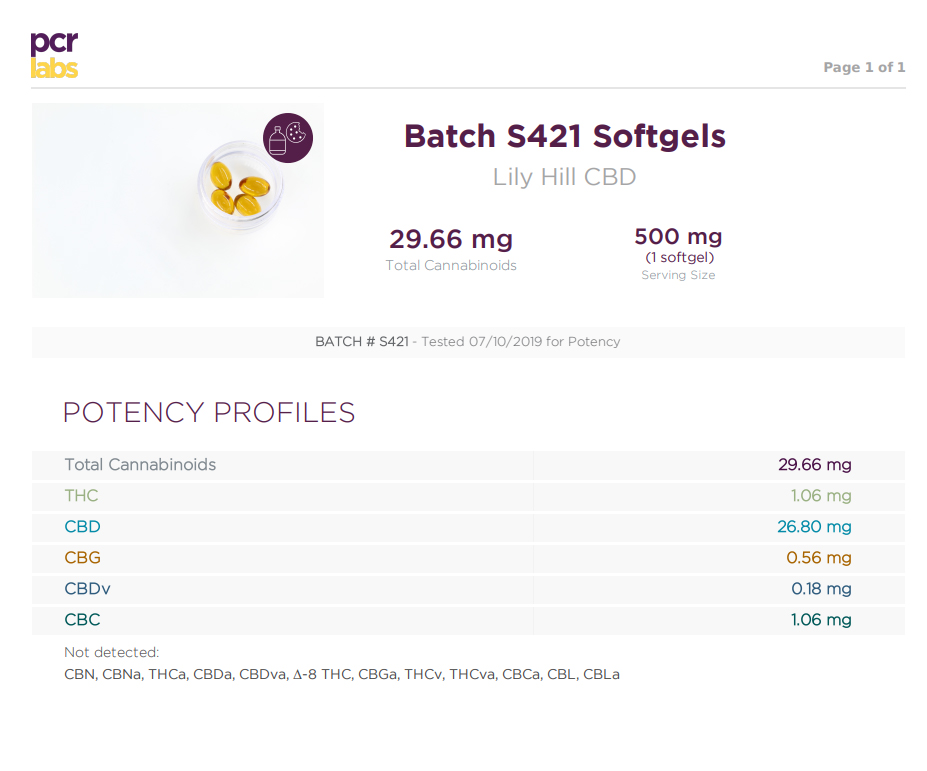
Task: Click the POTENCY PROFILES heading
Action: coord(209,412)
